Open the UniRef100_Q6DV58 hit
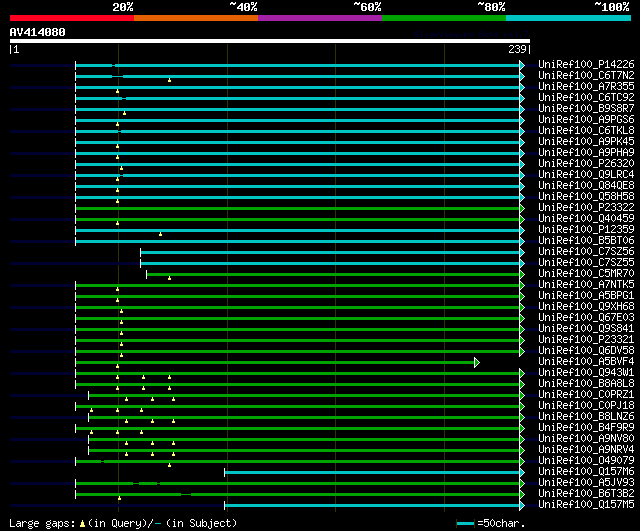 coord(586,351)
